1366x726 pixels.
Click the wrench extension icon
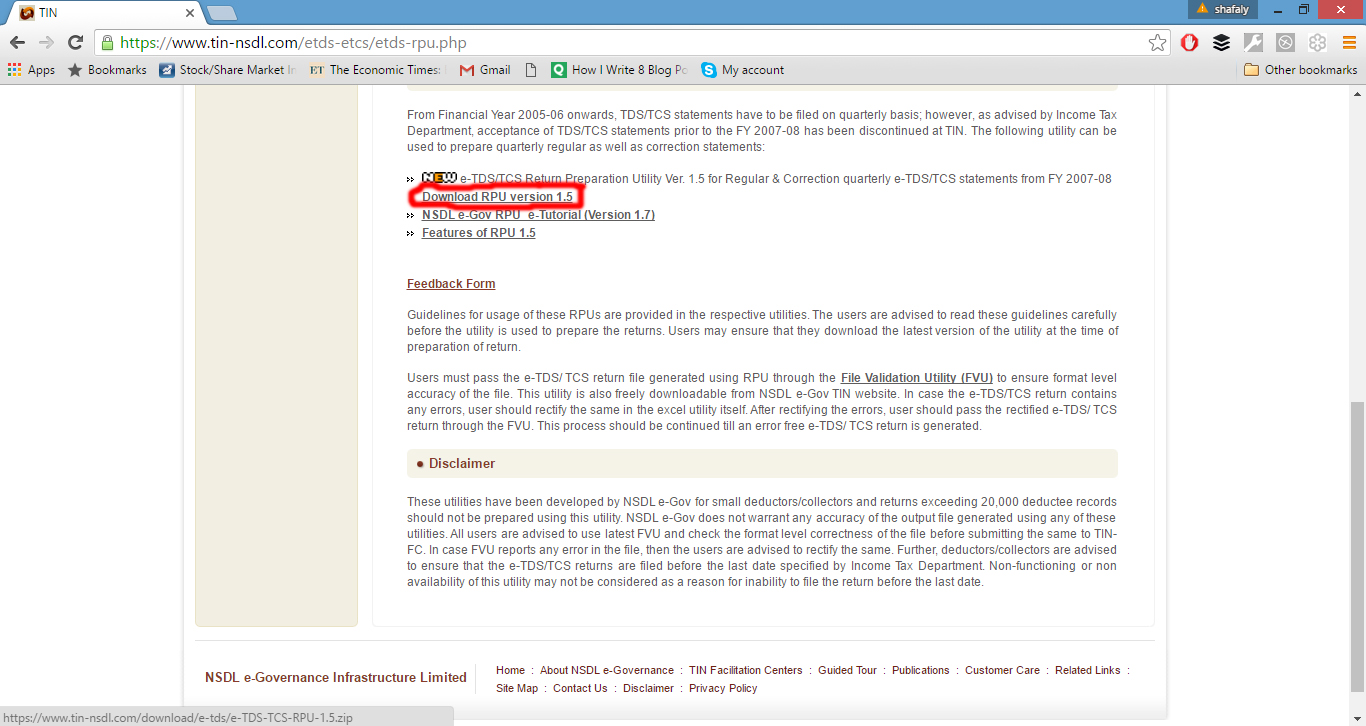click(x=1253, y=43)
